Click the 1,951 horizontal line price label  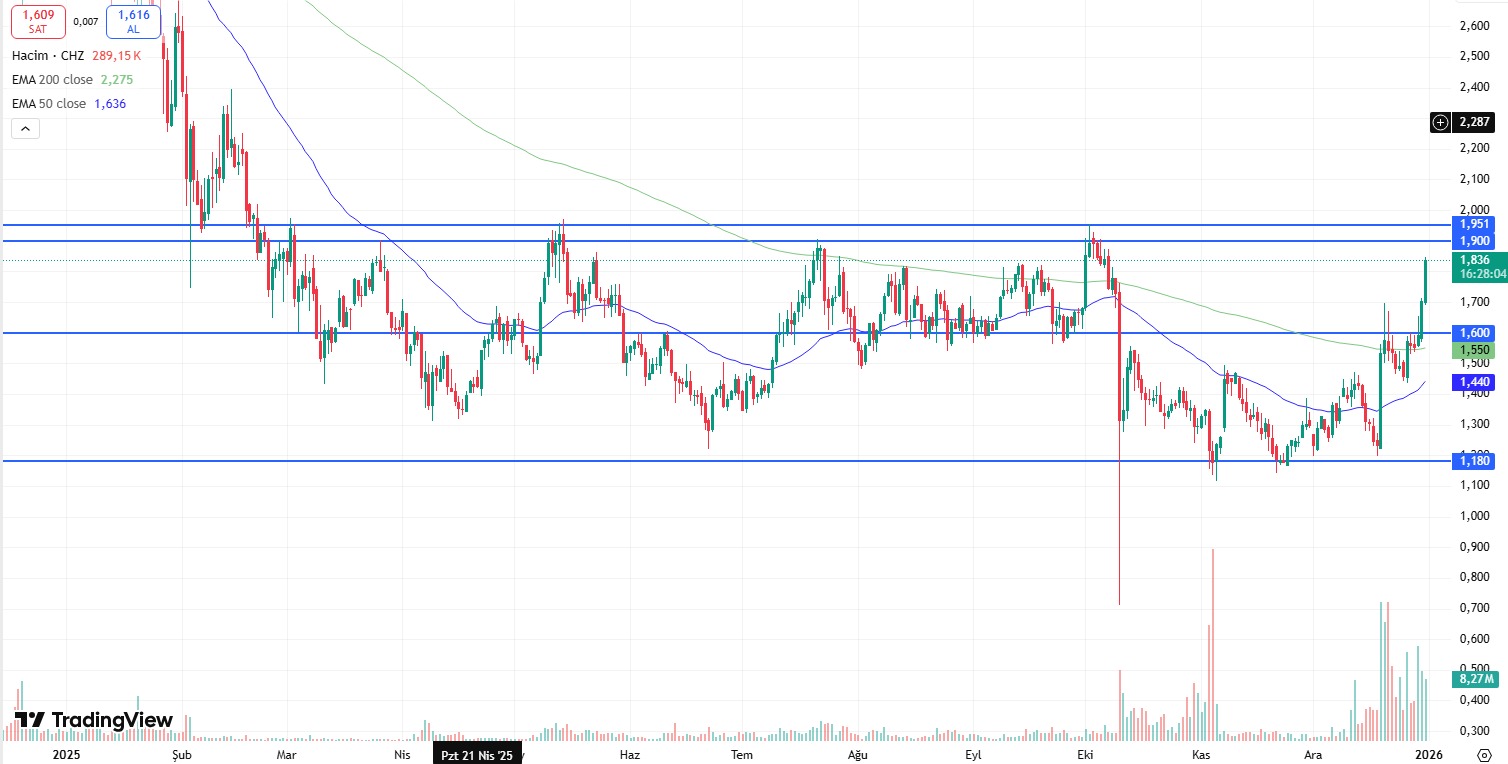coord(1474,224)
